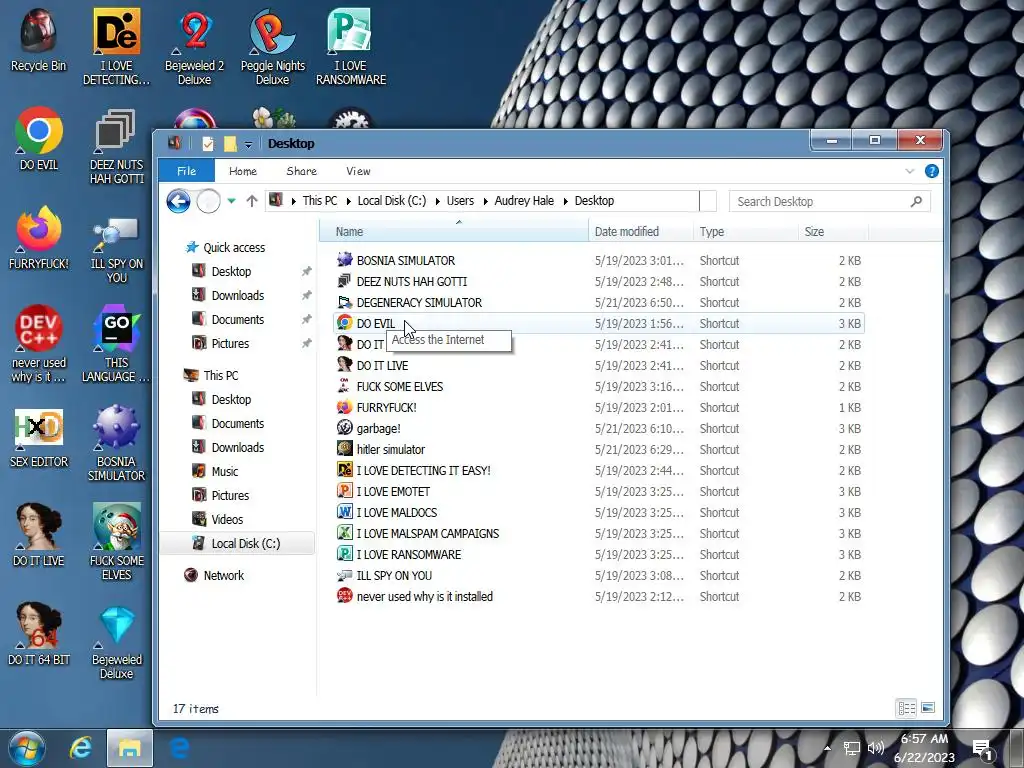
Task: Switch to large thumbnails view button
Action: coord(928,708)
